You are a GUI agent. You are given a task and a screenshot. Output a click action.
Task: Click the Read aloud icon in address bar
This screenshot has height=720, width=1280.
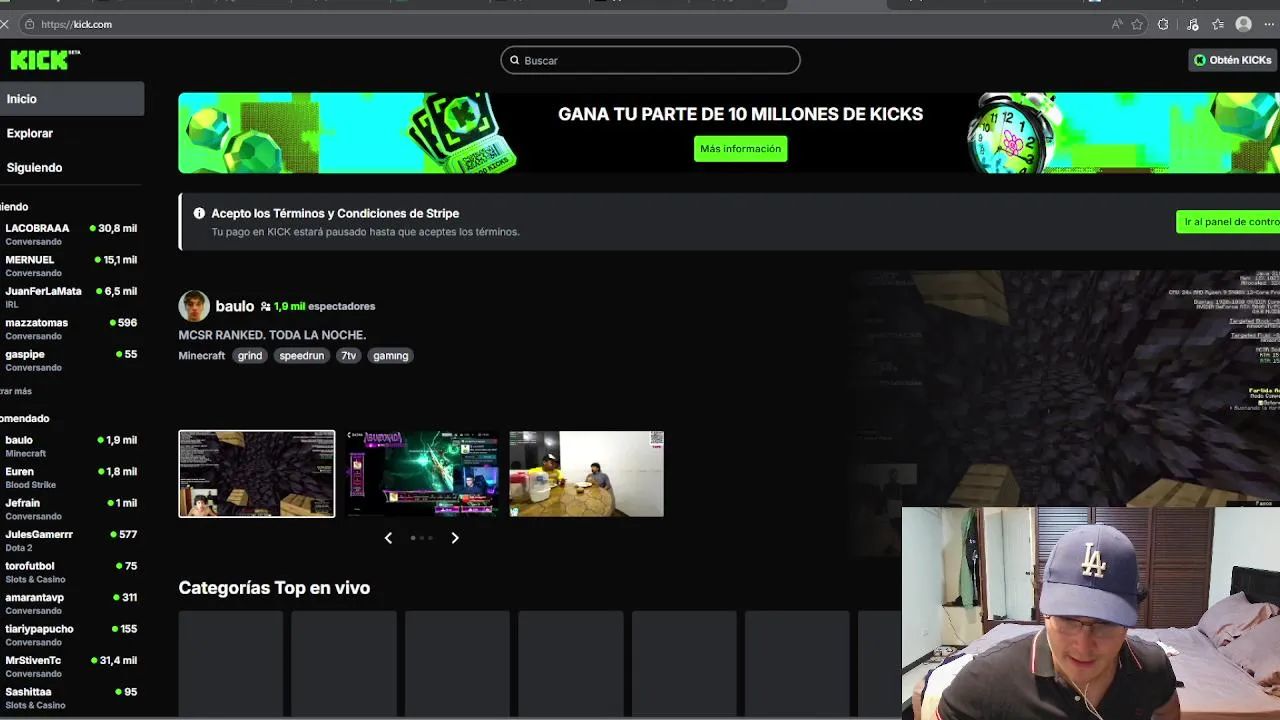pos(1117,24)
